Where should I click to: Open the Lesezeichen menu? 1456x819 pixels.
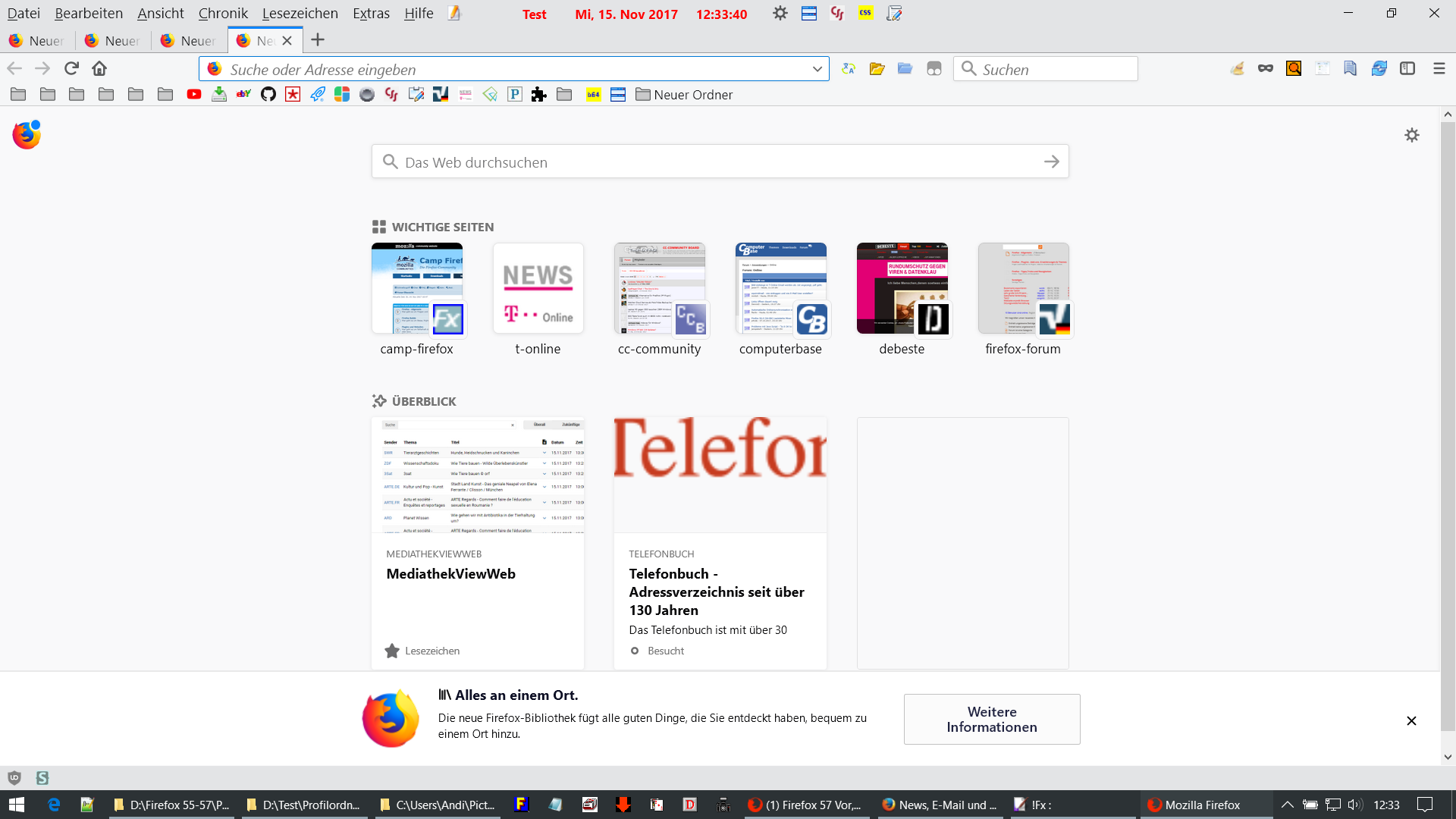pos(300,14)
